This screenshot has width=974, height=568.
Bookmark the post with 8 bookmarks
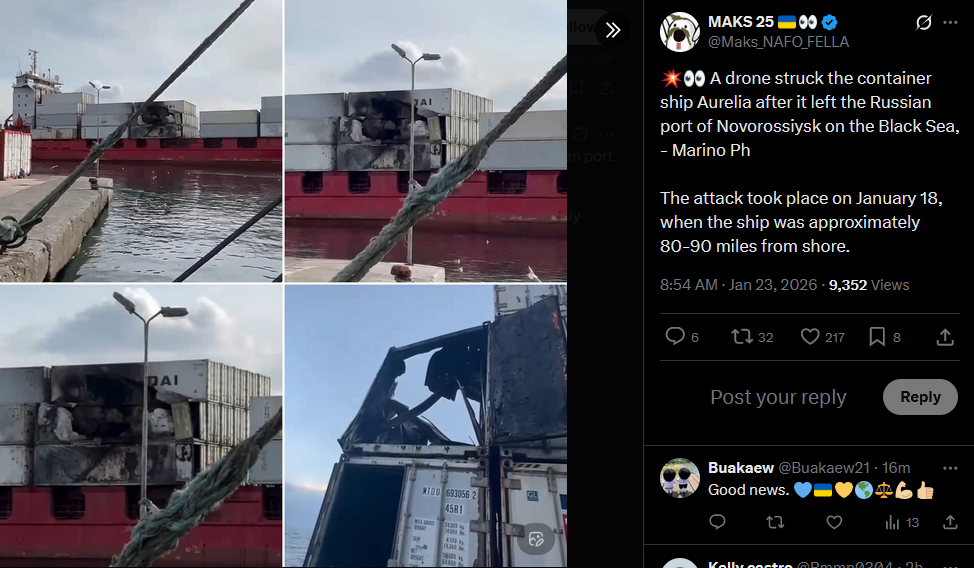885,337
